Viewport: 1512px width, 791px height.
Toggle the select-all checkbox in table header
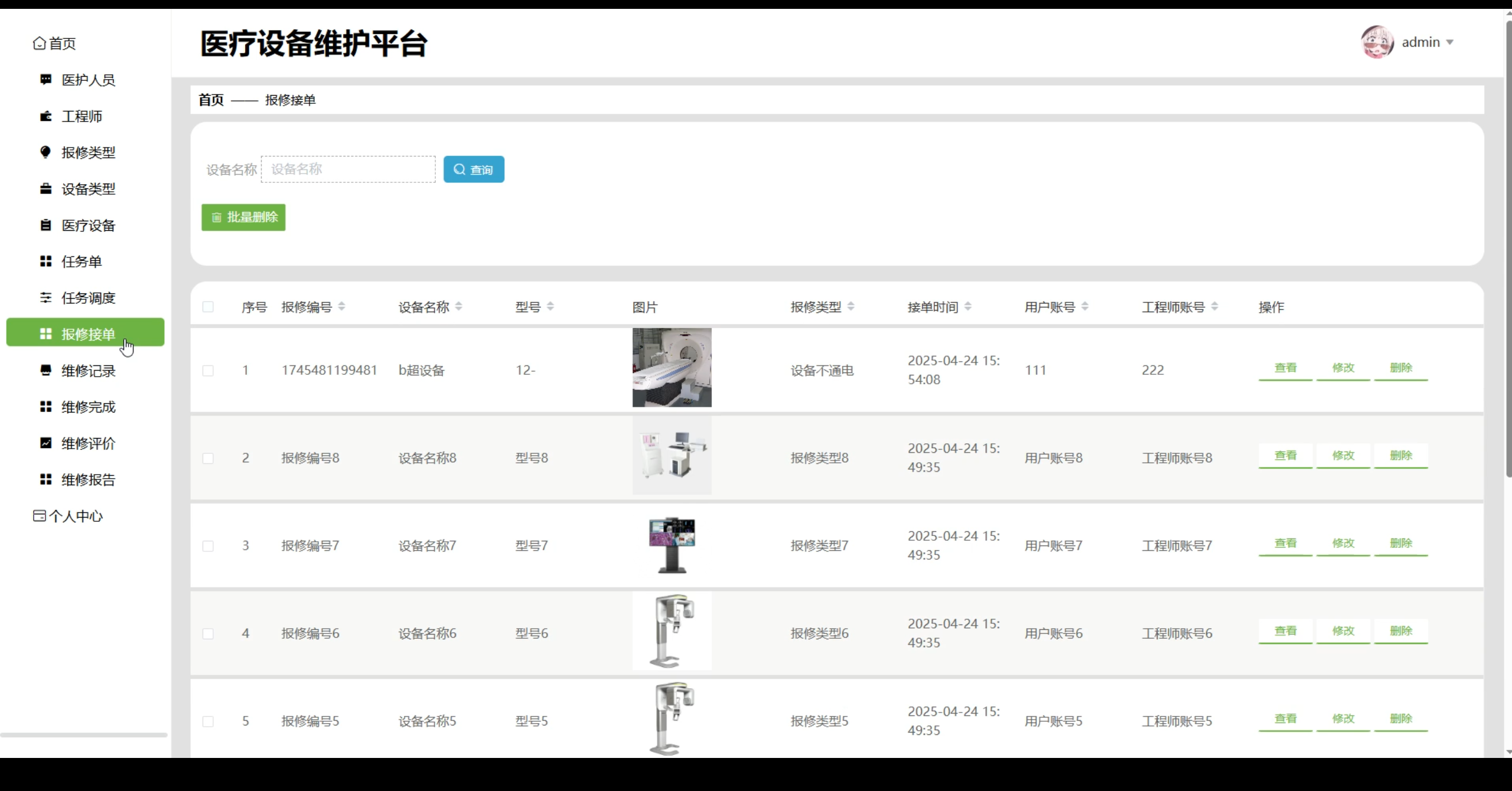pos(208,306)
